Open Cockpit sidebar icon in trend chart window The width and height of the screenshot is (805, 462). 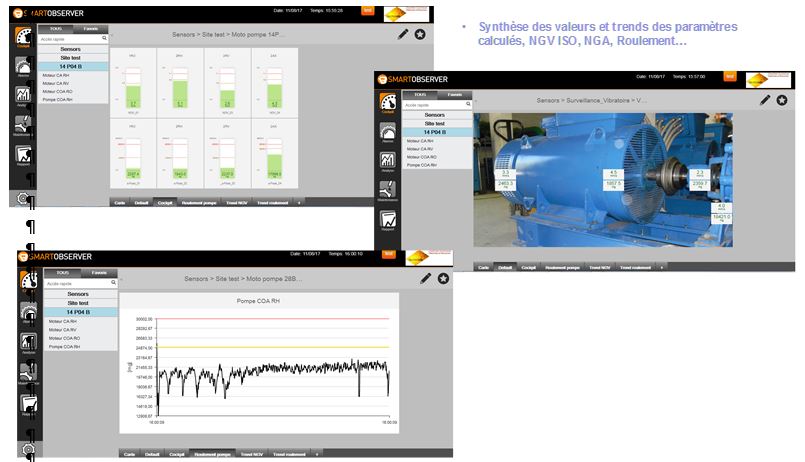tap(29, 281)
